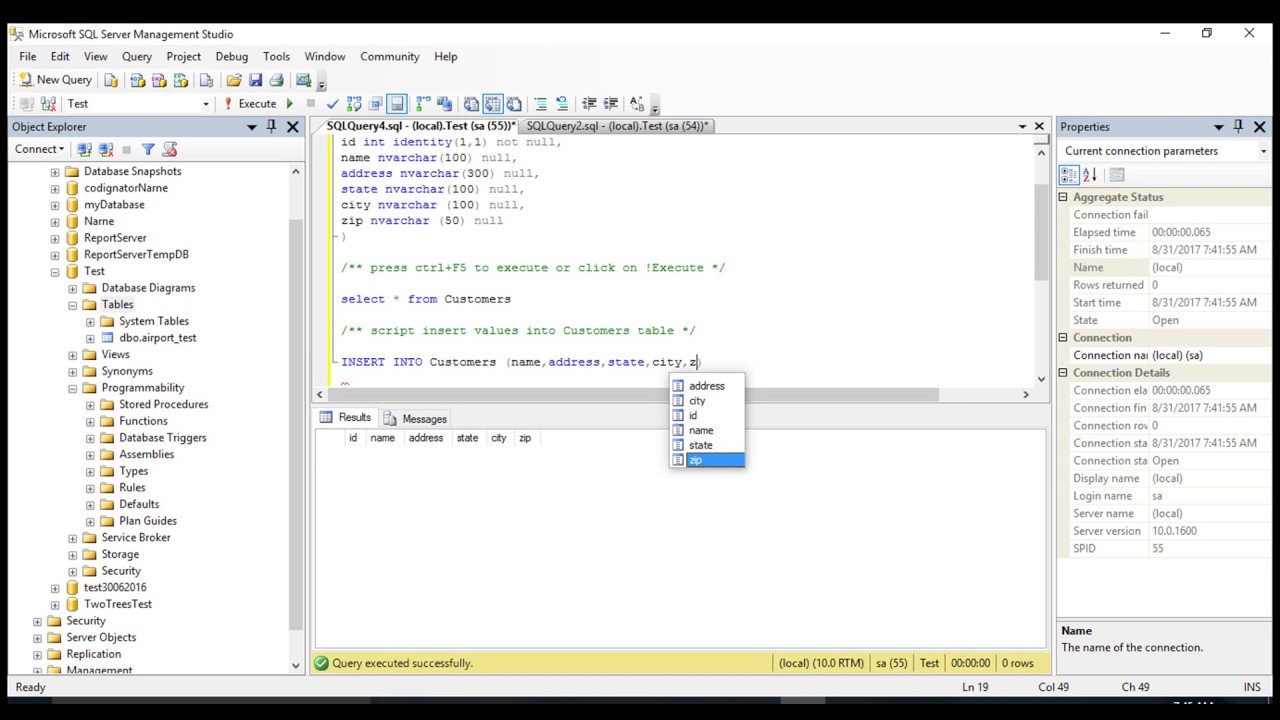The height and width of the screenshot is (720, 1280).
Task: Select address in the autocomplete list
Action: pyautogui.click(x=707, y=386)
